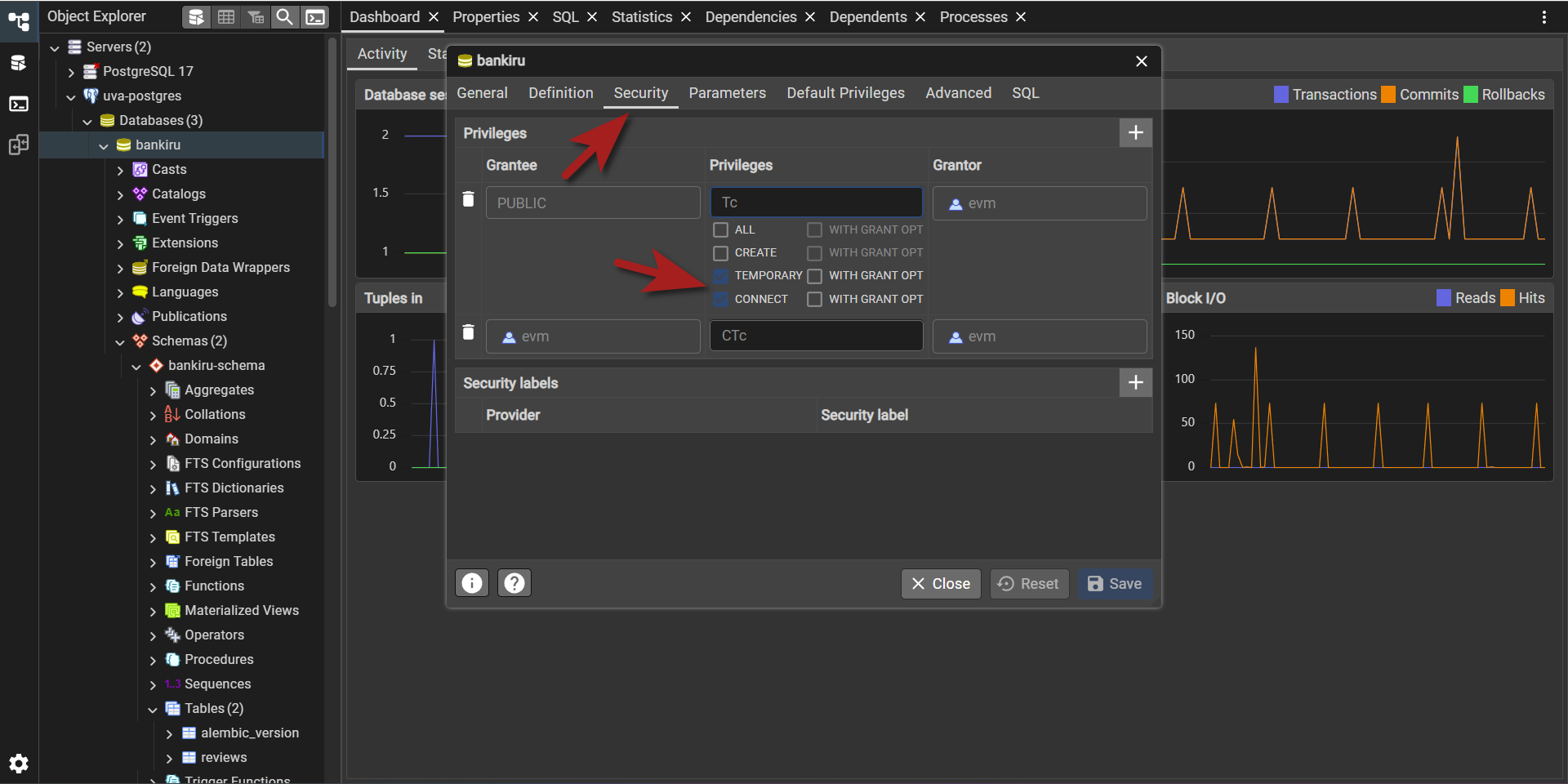Click the Close button in dialog

[x=941, y=584]
